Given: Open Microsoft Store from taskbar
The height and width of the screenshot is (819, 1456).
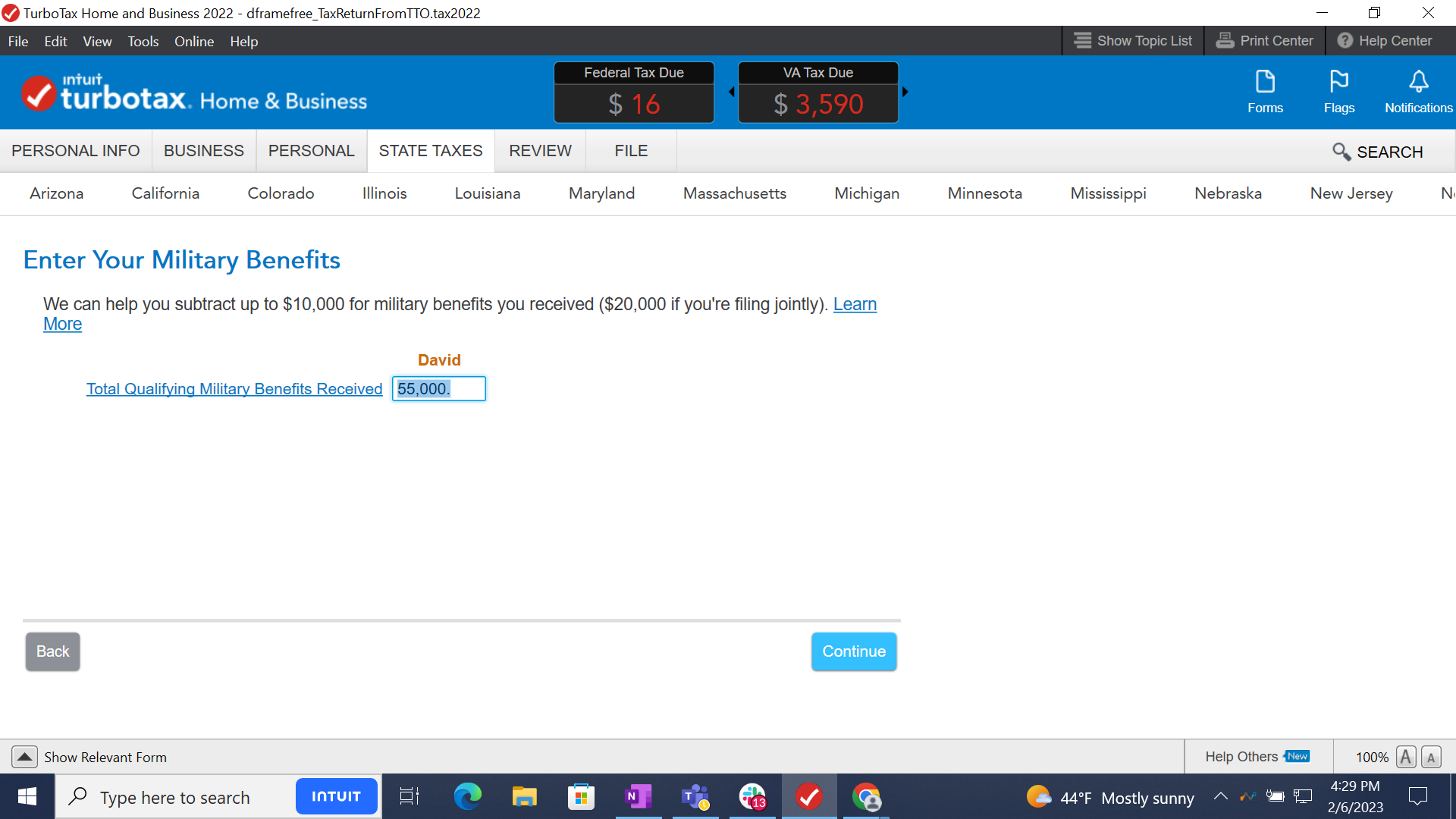Looking at the screenshot, I should 581,796.
